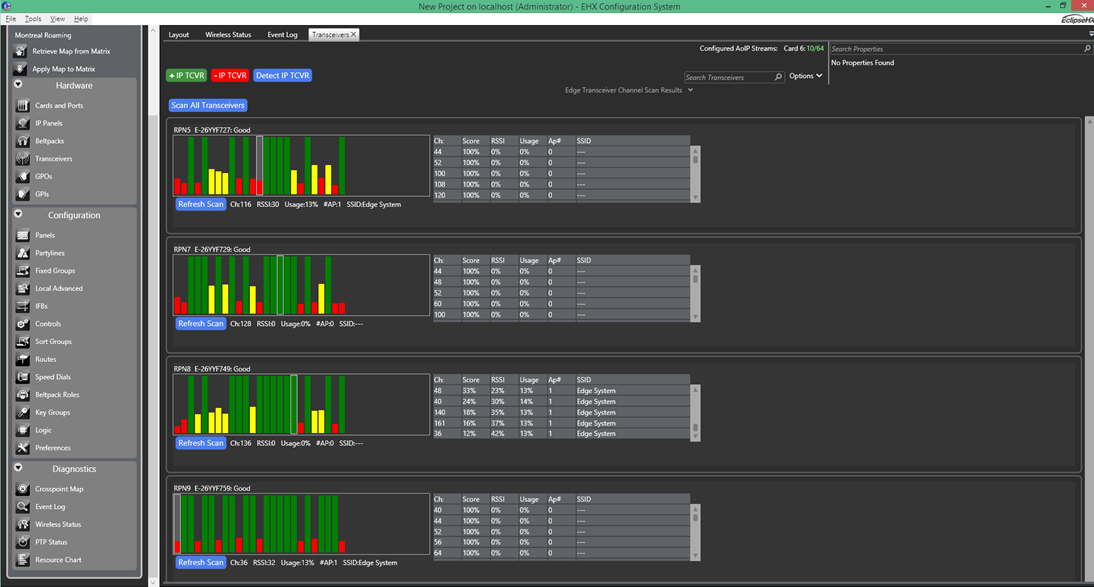Open the Tools menu
This screenshot has width=1094, height=587.
(33, 19)
